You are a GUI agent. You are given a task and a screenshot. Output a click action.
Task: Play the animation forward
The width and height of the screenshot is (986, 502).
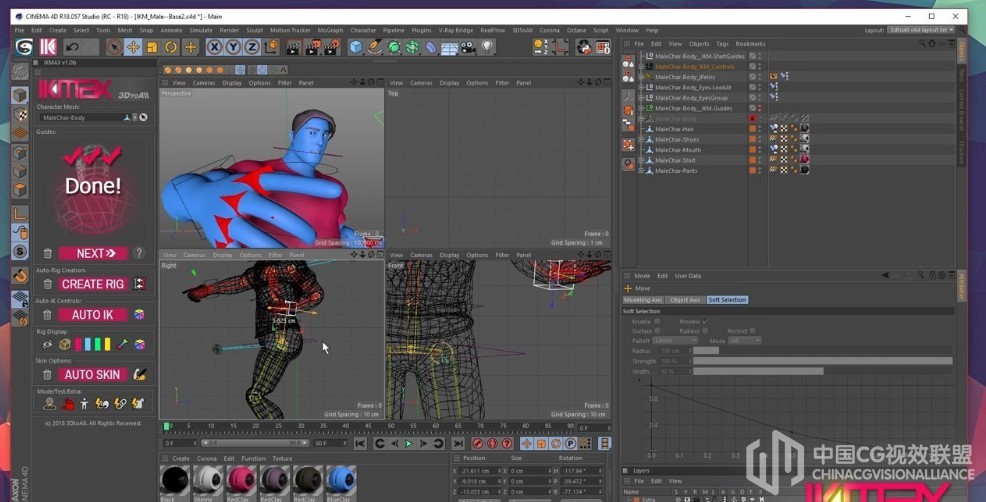(409, 444)
